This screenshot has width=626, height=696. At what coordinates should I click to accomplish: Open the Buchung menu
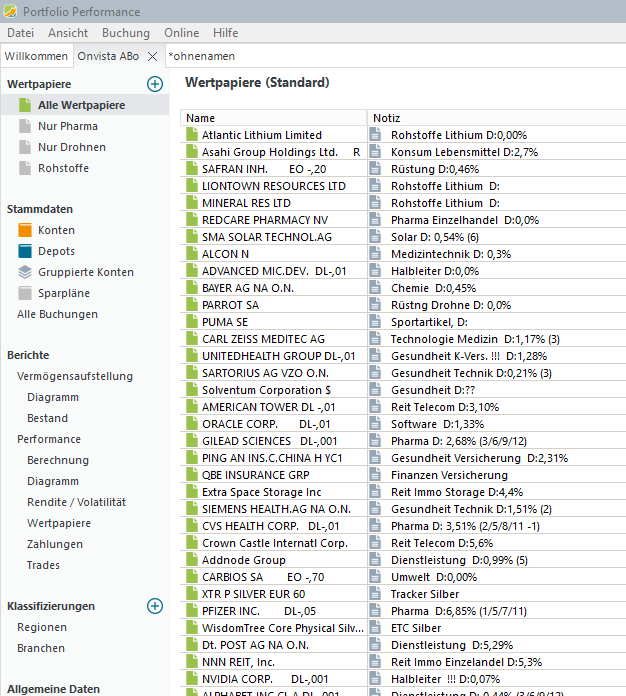pos(125,33)
